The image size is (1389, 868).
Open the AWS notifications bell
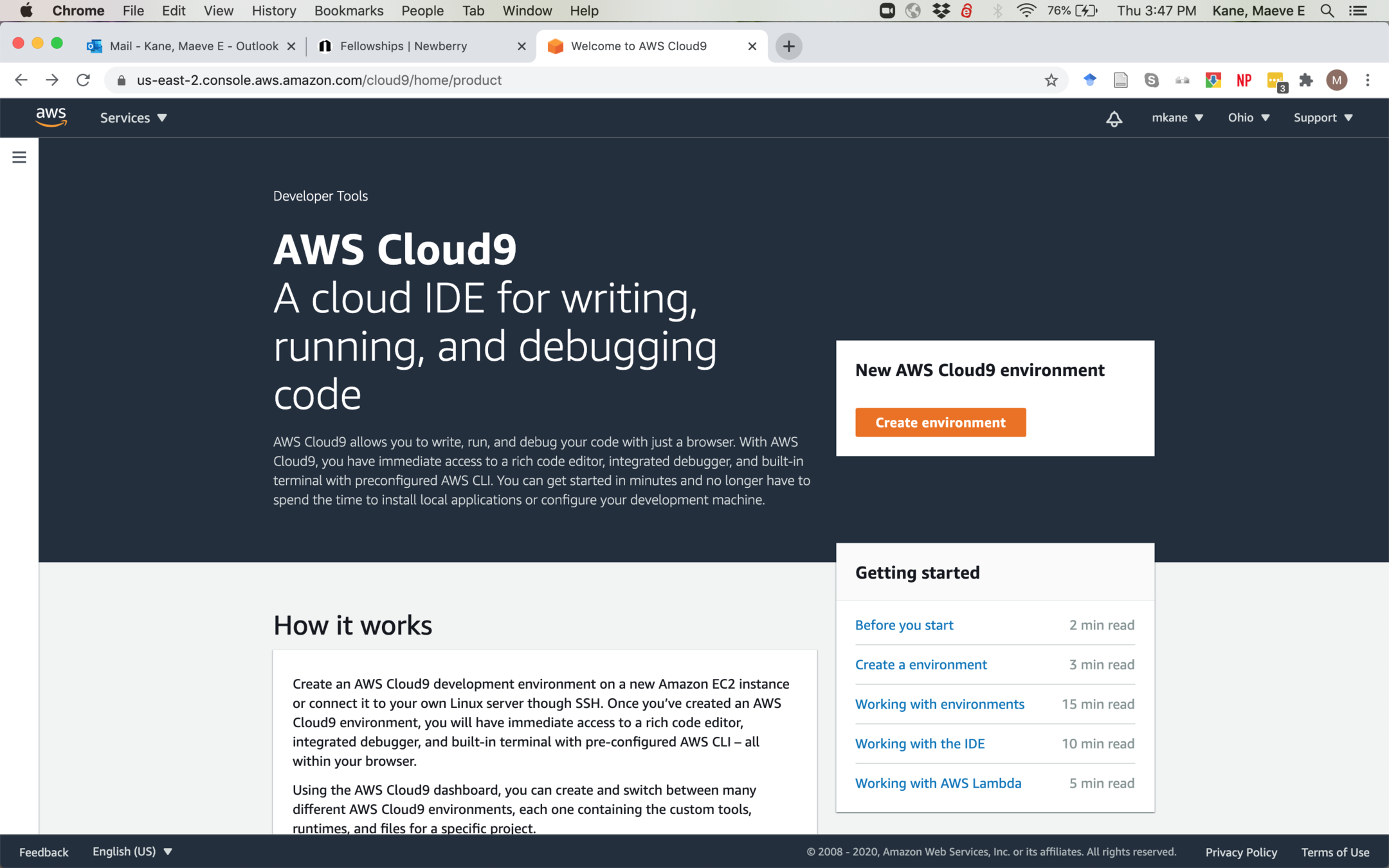point(1114,119)
